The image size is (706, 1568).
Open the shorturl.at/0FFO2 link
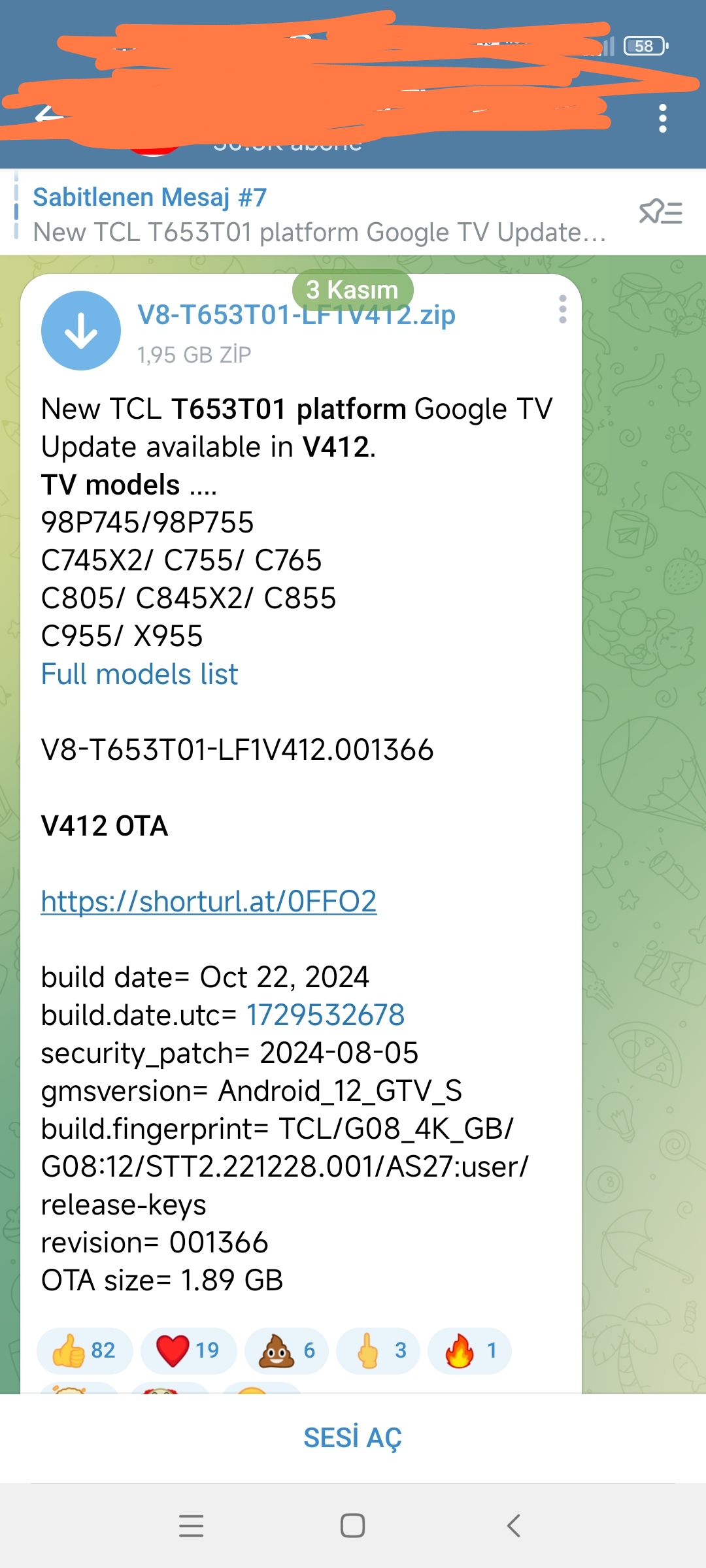click(x=209, y=902)
